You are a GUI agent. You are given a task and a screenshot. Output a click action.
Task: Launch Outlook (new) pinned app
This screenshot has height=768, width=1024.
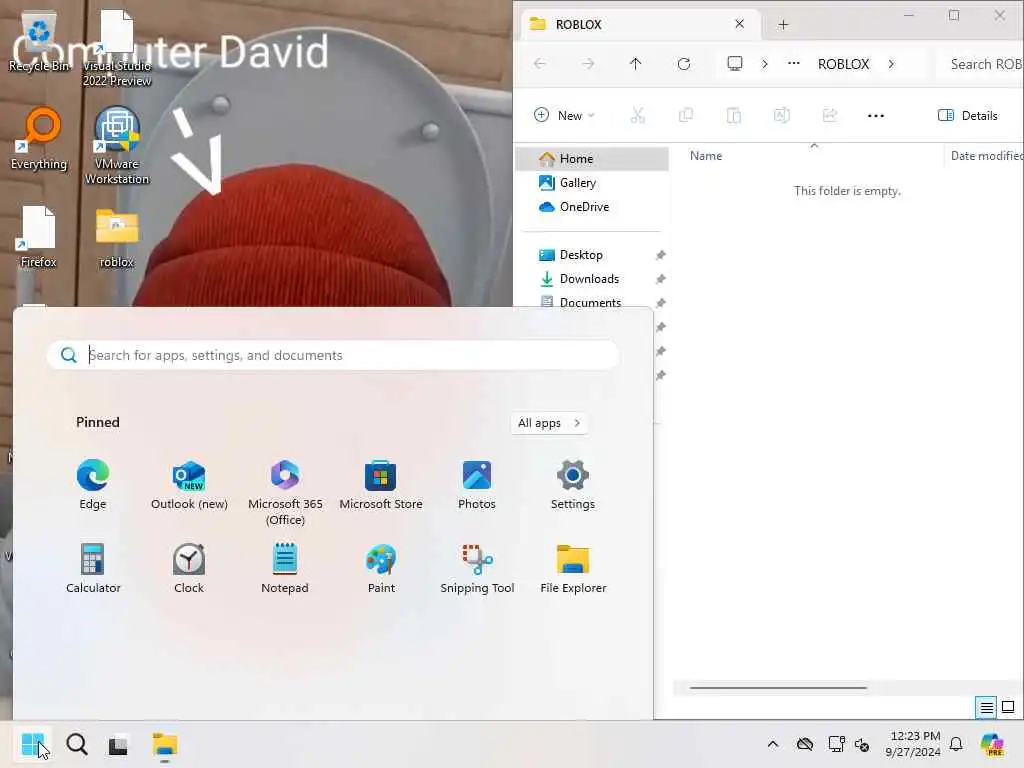pyautogui.click(x=189, y=484)
